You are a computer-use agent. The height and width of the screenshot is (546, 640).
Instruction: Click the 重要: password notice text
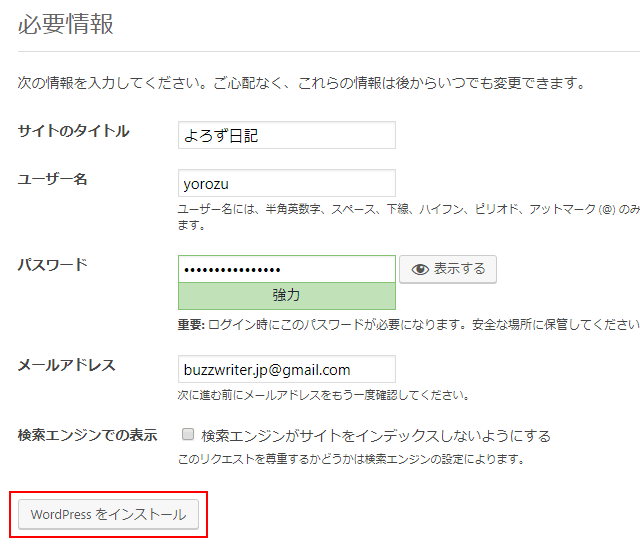pos(409,325)
